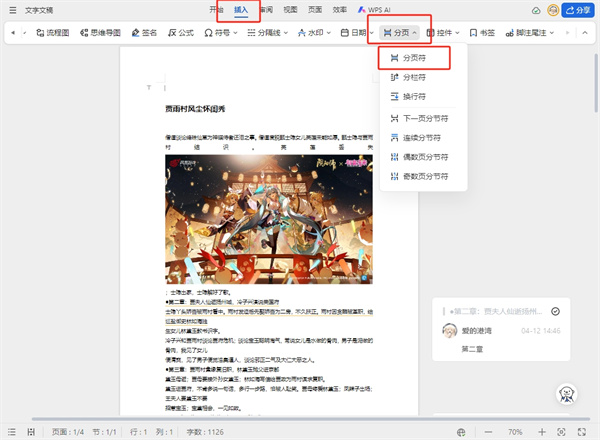Open the outline list icon in the status bar
This screenshot has height=440, width=600.
pyautogui.click(x=12, y=432)
